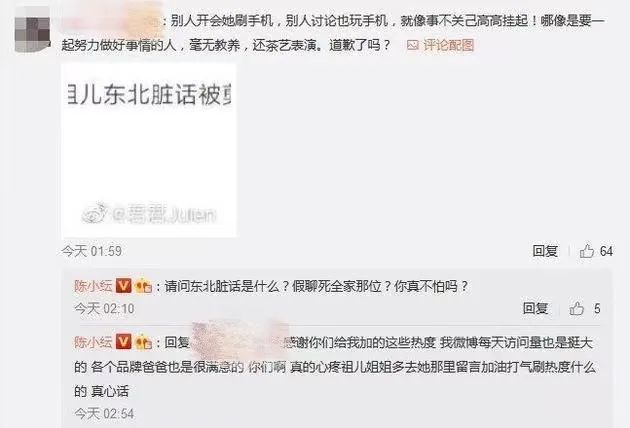Click the membership badge in the 02:54 reply
This screenshot has height=428, width=630.
pyautogui.click(x=143, y=342)
